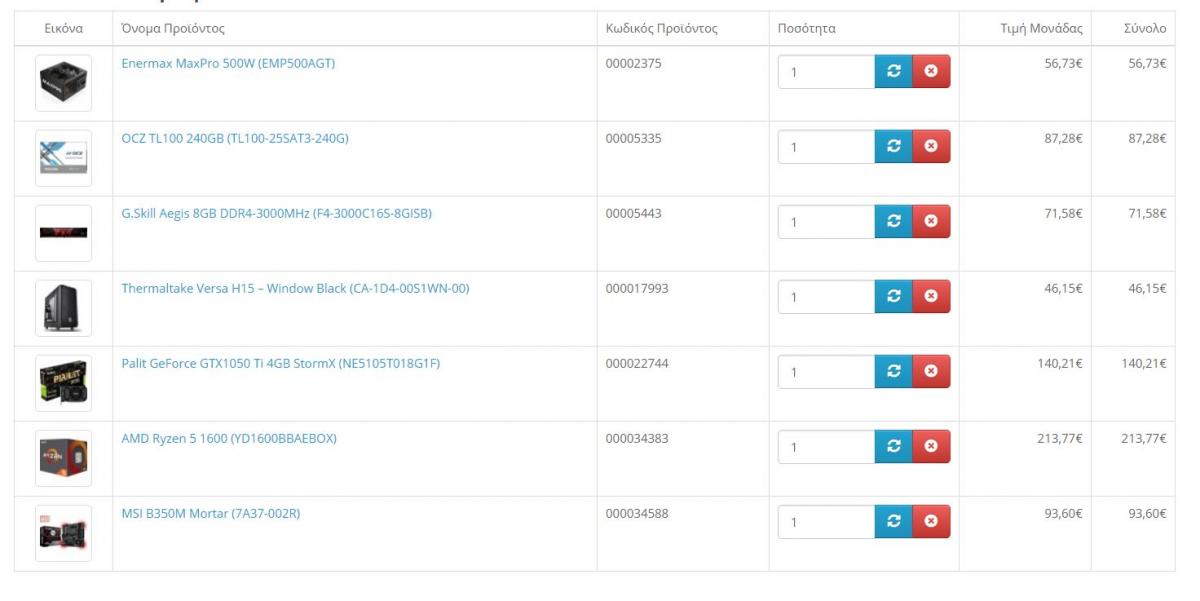Focus quantity field for AMD Ryzen 5
Image resolution: width=1200 pixels, height=601 pixels.
826,447
